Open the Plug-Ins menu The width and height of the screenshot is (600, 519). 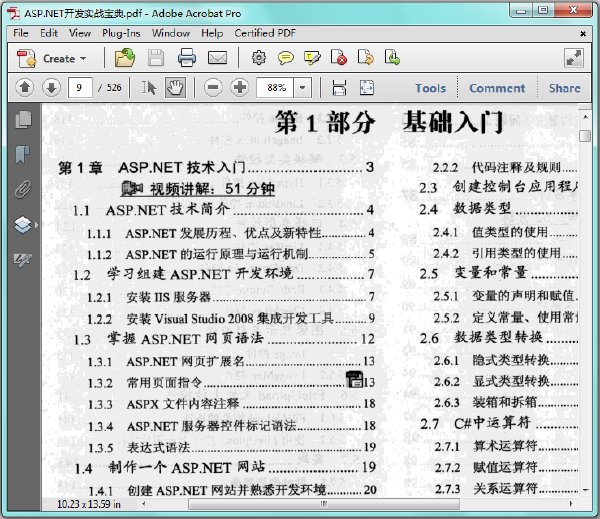point(121,33)
